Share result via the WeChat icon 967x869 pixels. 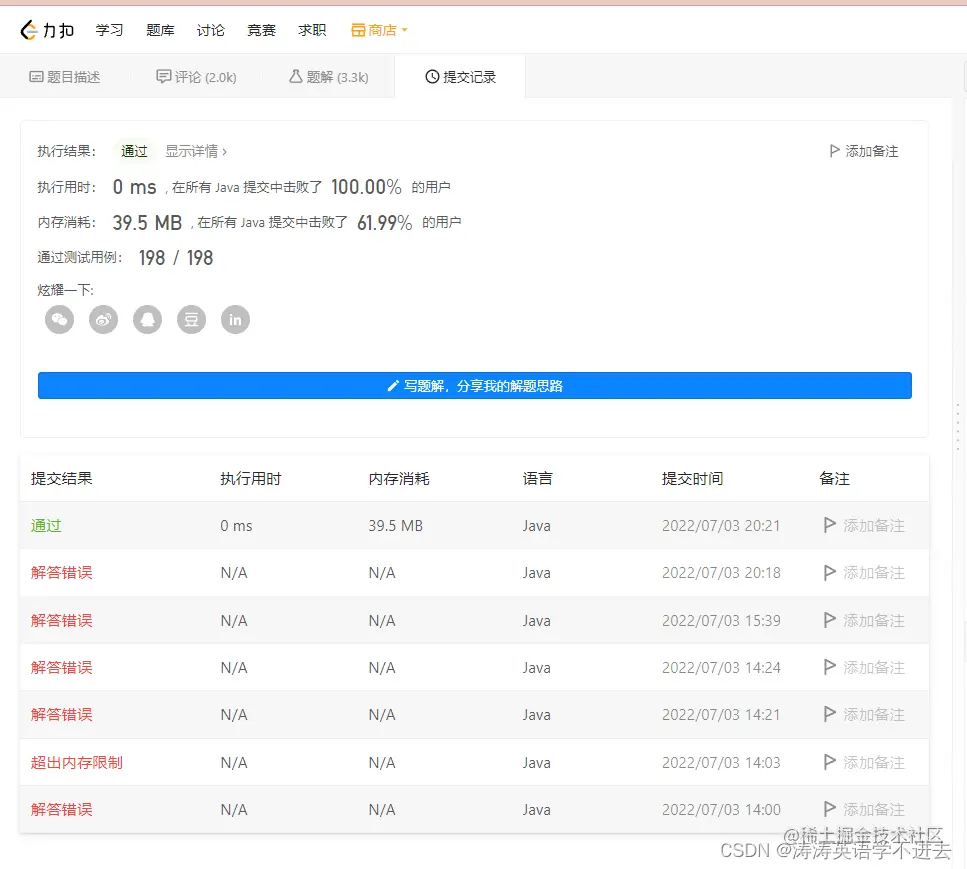59,319
